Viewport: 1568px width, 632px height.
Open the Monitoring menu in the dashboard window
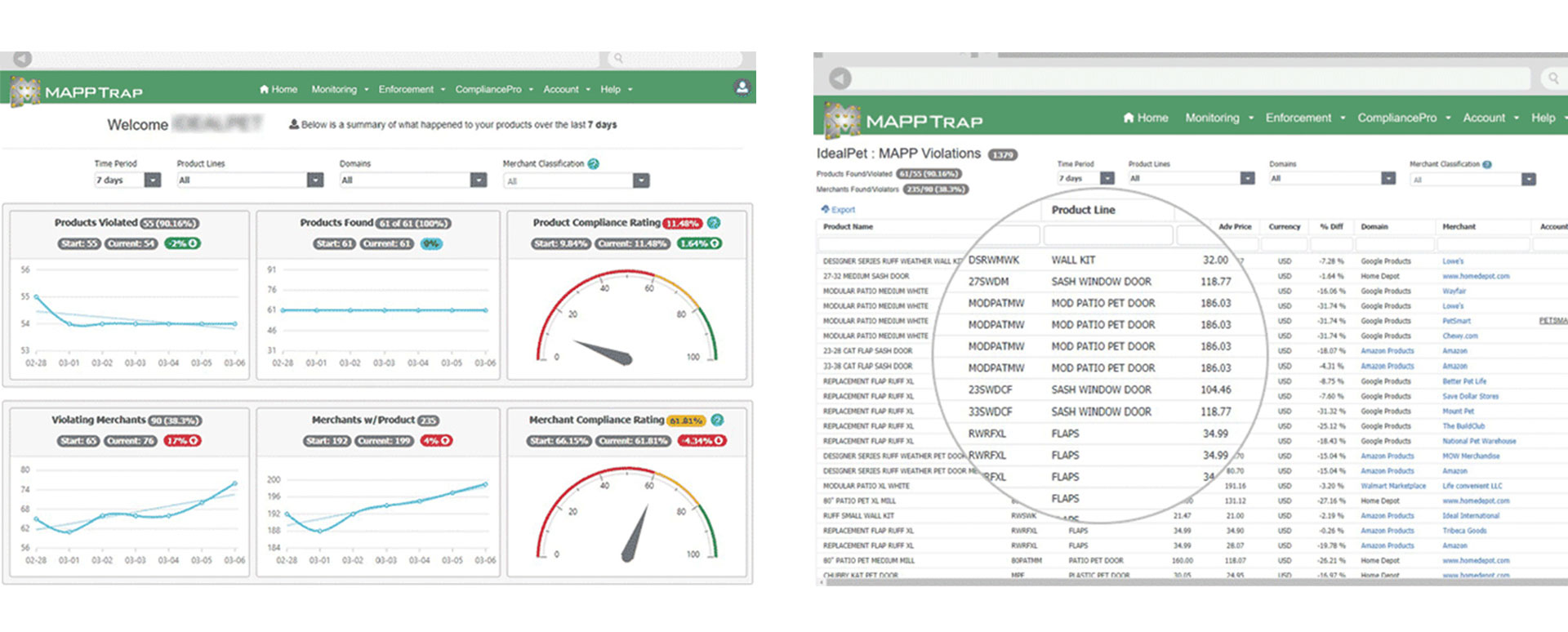coord(340,89)
